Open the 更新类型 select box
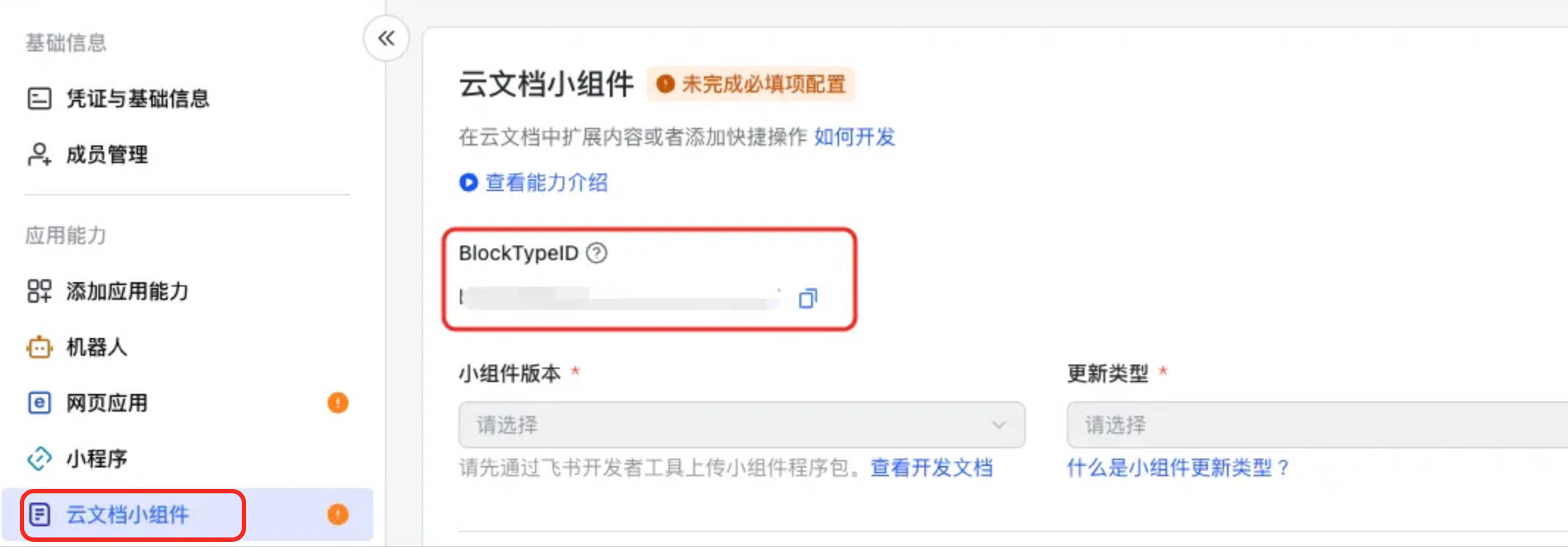Viewport: 1568px width, 547px height. pos(1317,424)
